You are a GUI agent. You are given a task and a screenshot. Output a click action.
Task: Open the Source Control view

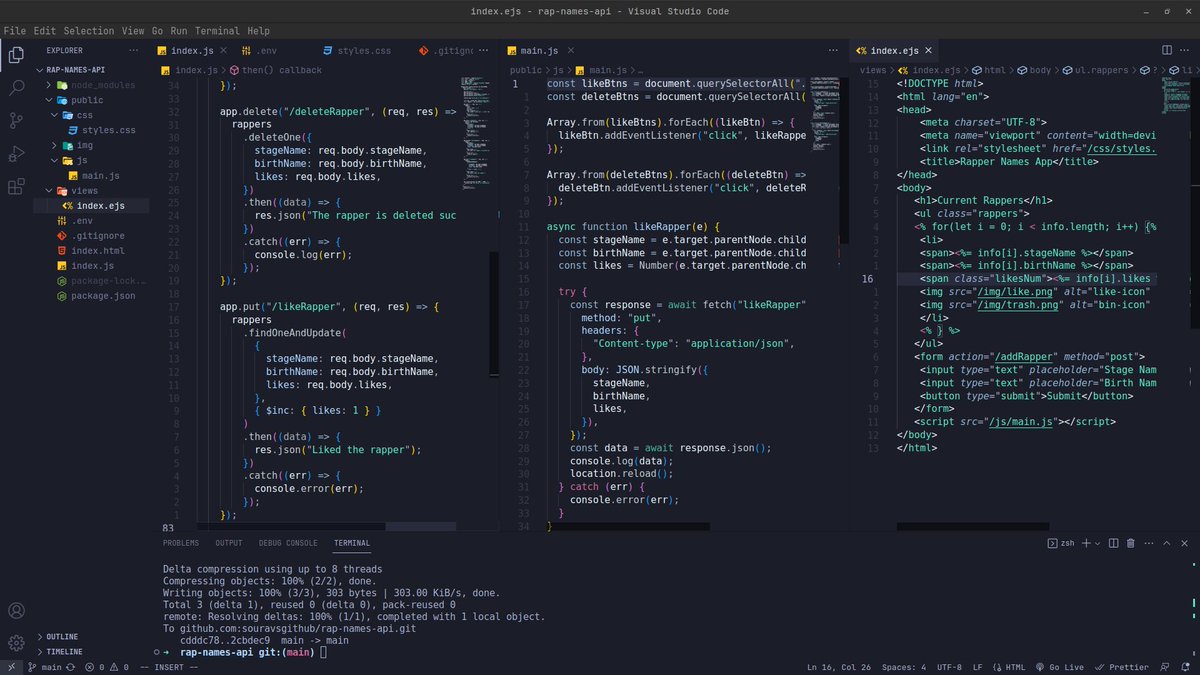click(16, 121)
